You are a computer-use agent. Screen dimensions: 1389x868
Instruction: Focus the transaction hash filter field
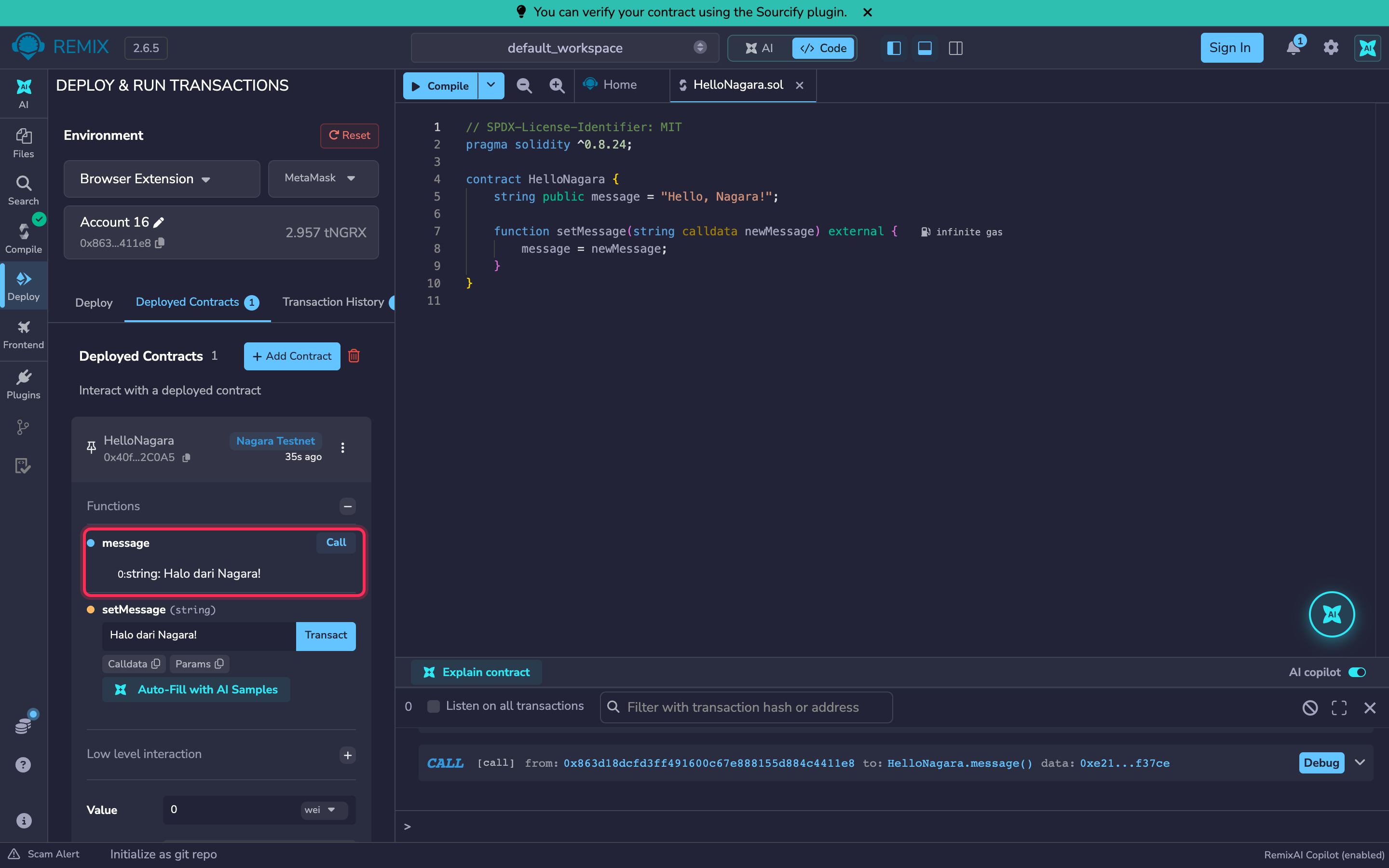tap(746, 707)
